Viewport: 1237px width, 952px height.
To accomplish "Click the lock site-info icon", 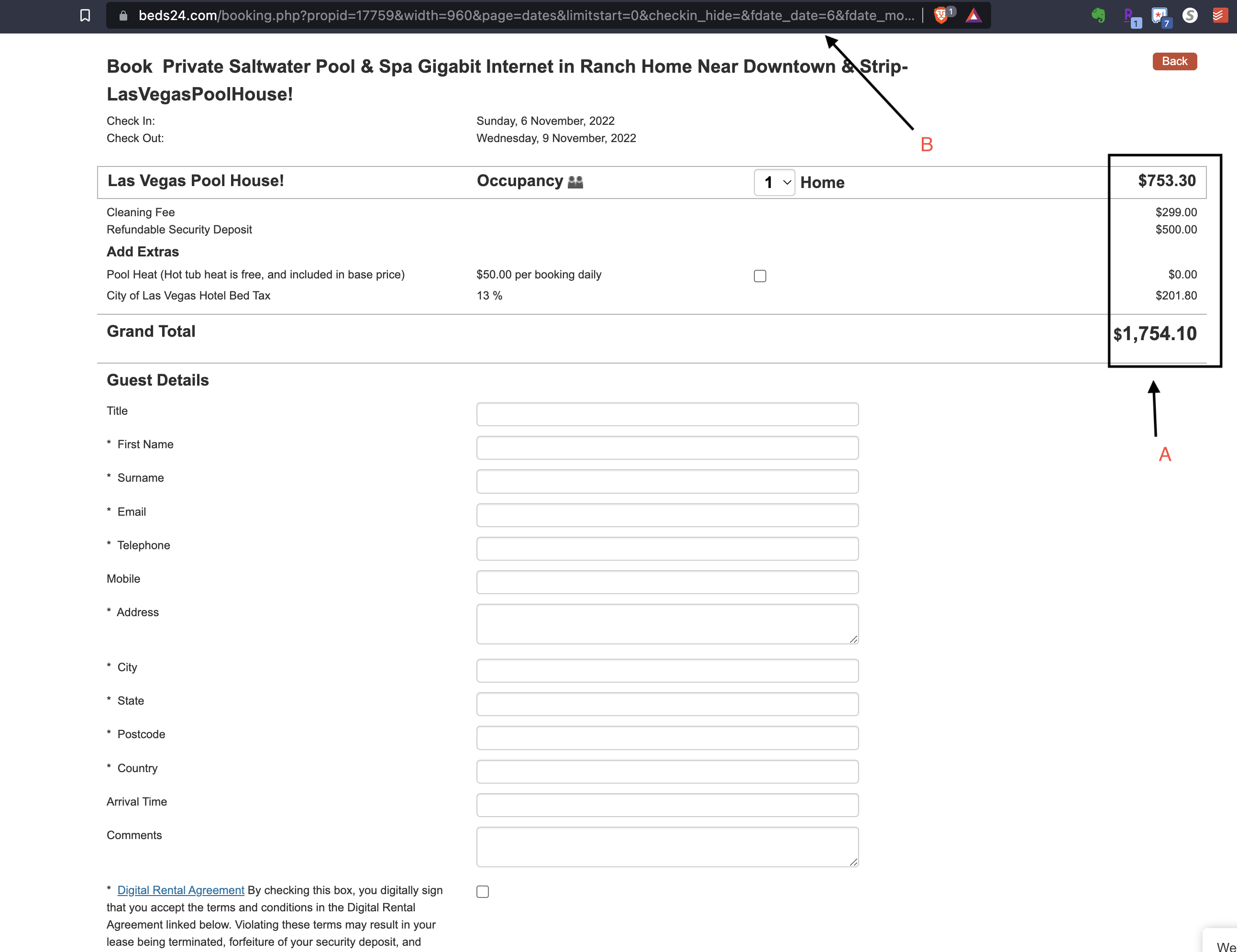I will pos(123,15).
